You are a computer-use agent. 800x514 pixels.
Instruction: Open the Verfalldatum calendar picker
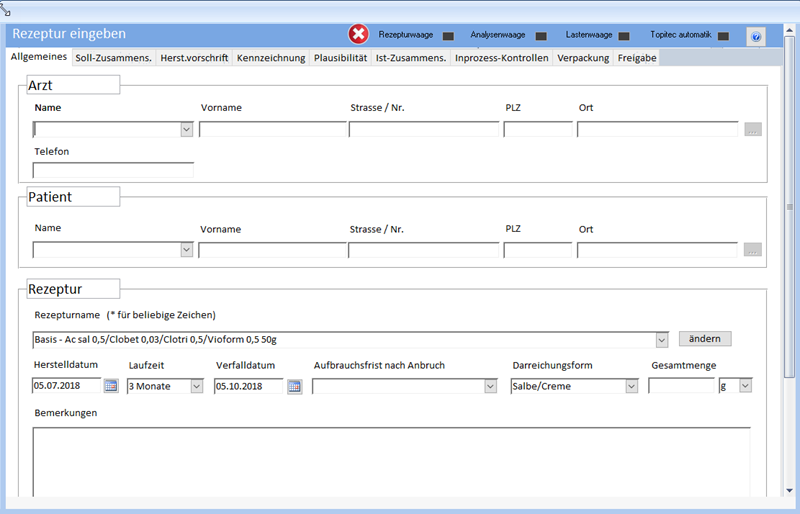click(294, 386)
